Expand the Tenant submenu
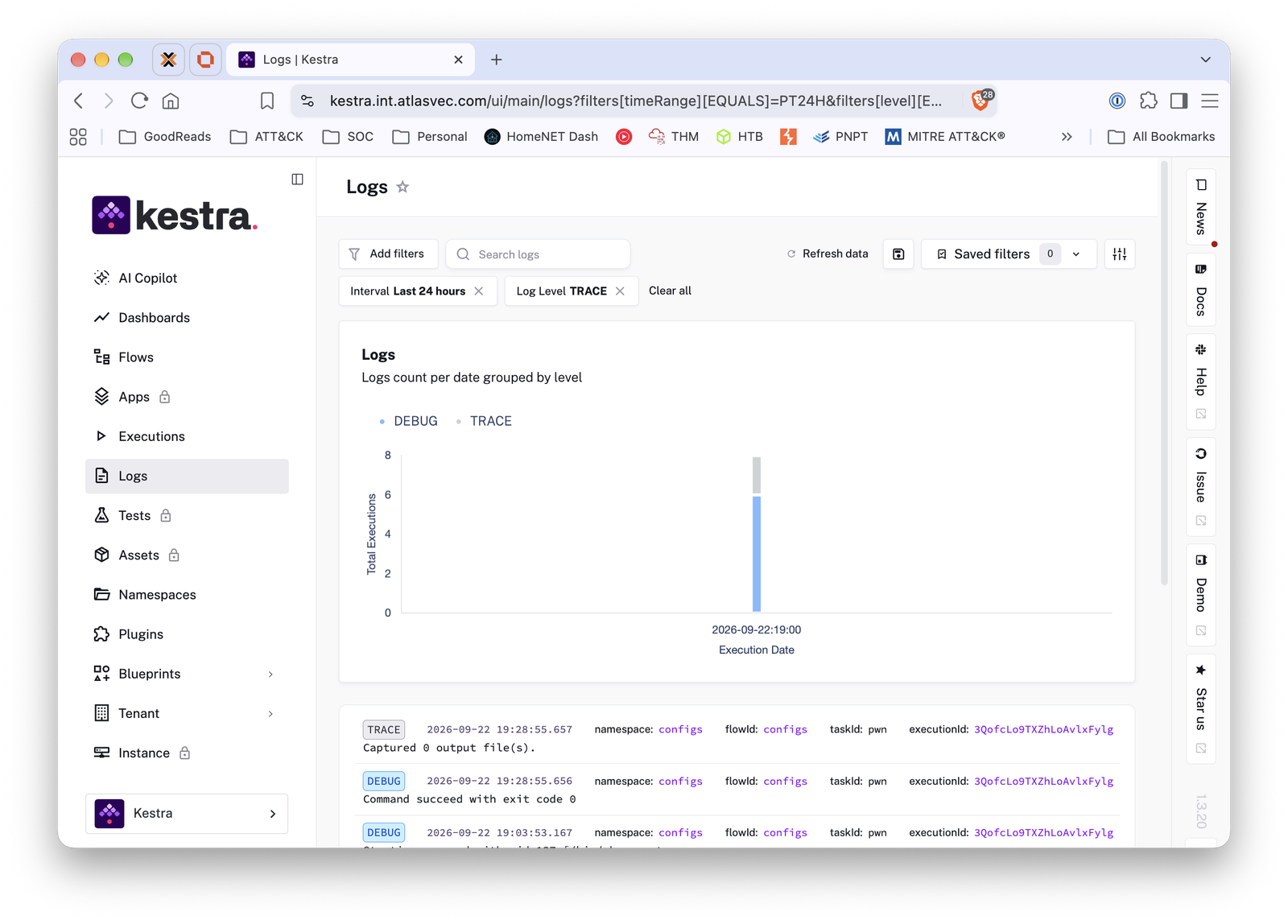Image resolution: width=1288 pixels, height=924 pixels. click(x=270, y=714)
